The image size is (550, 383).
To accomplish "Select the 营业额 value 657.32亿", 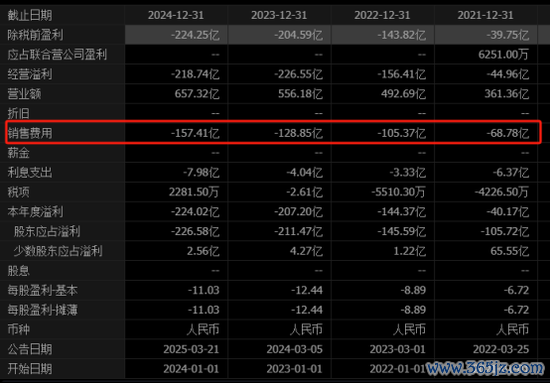I will coord(197,94).
